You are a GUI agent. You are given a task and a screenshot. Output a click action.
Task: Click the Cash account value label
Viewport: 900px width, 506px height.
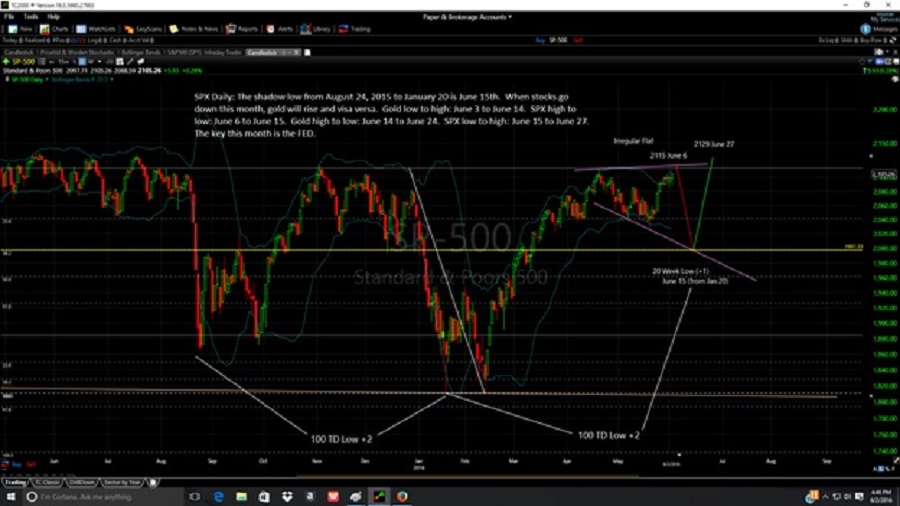point(117,40)
